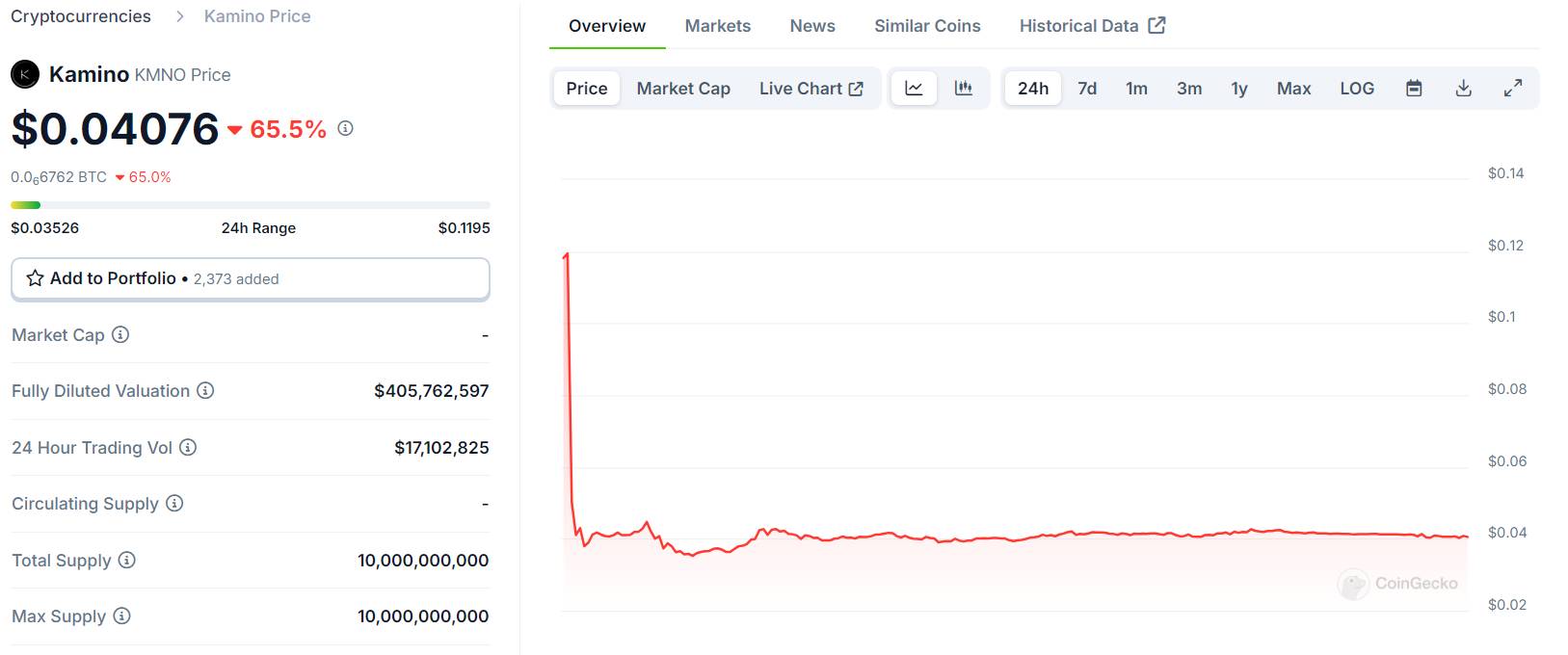Toggle LOG scale on chart
The height and width of the screenshot is (655, 1568).
coord(1357,89)
